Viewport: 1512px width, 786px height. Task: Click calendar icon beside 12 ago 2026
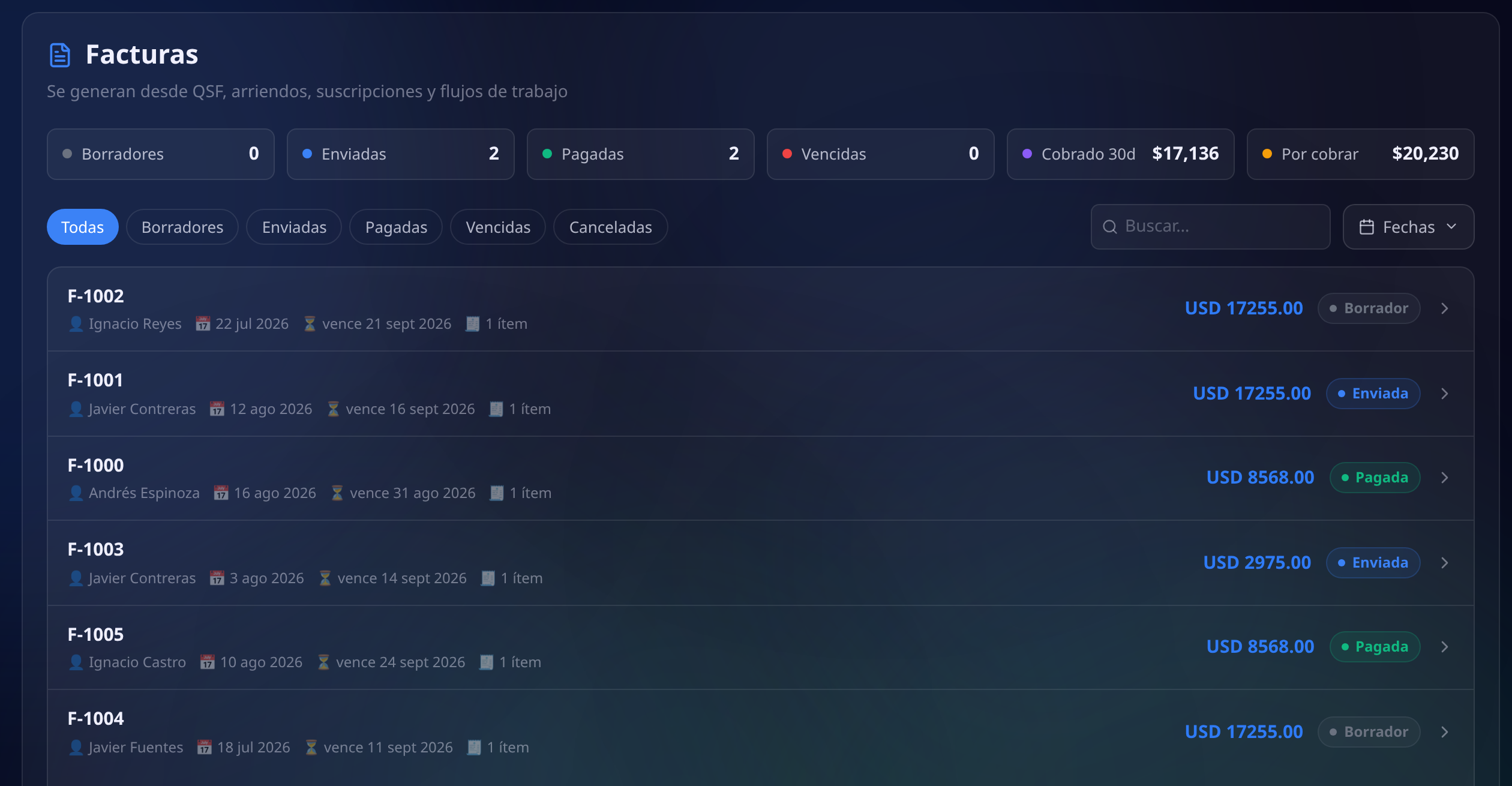[x=217, y=409]
